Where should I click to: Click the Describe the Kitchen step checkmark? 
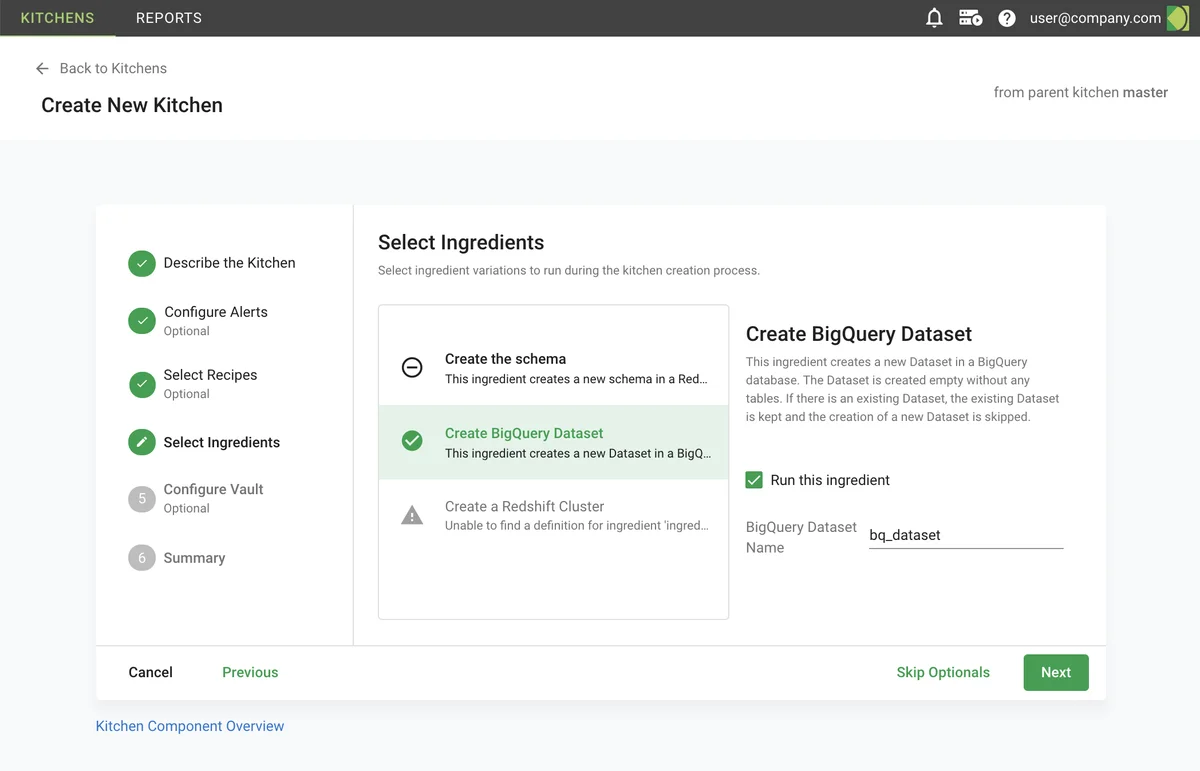(141, 263)
